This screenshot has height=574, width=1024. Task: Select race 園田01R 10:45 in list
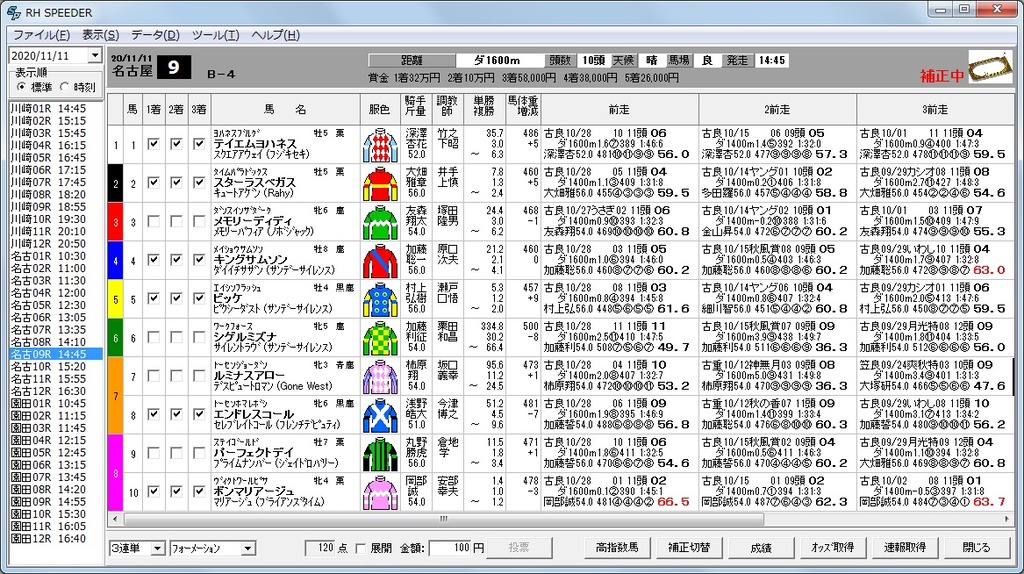56,403
